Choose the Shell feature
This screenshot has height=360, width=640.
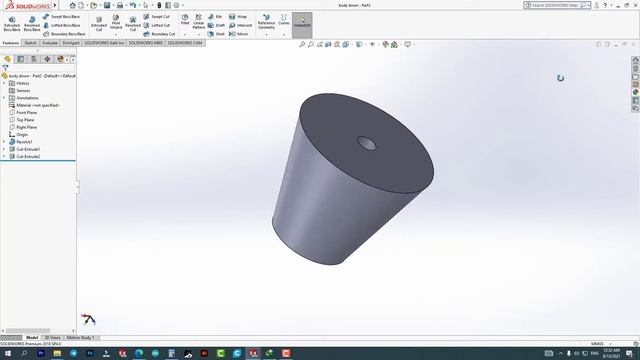pos(216,34)
